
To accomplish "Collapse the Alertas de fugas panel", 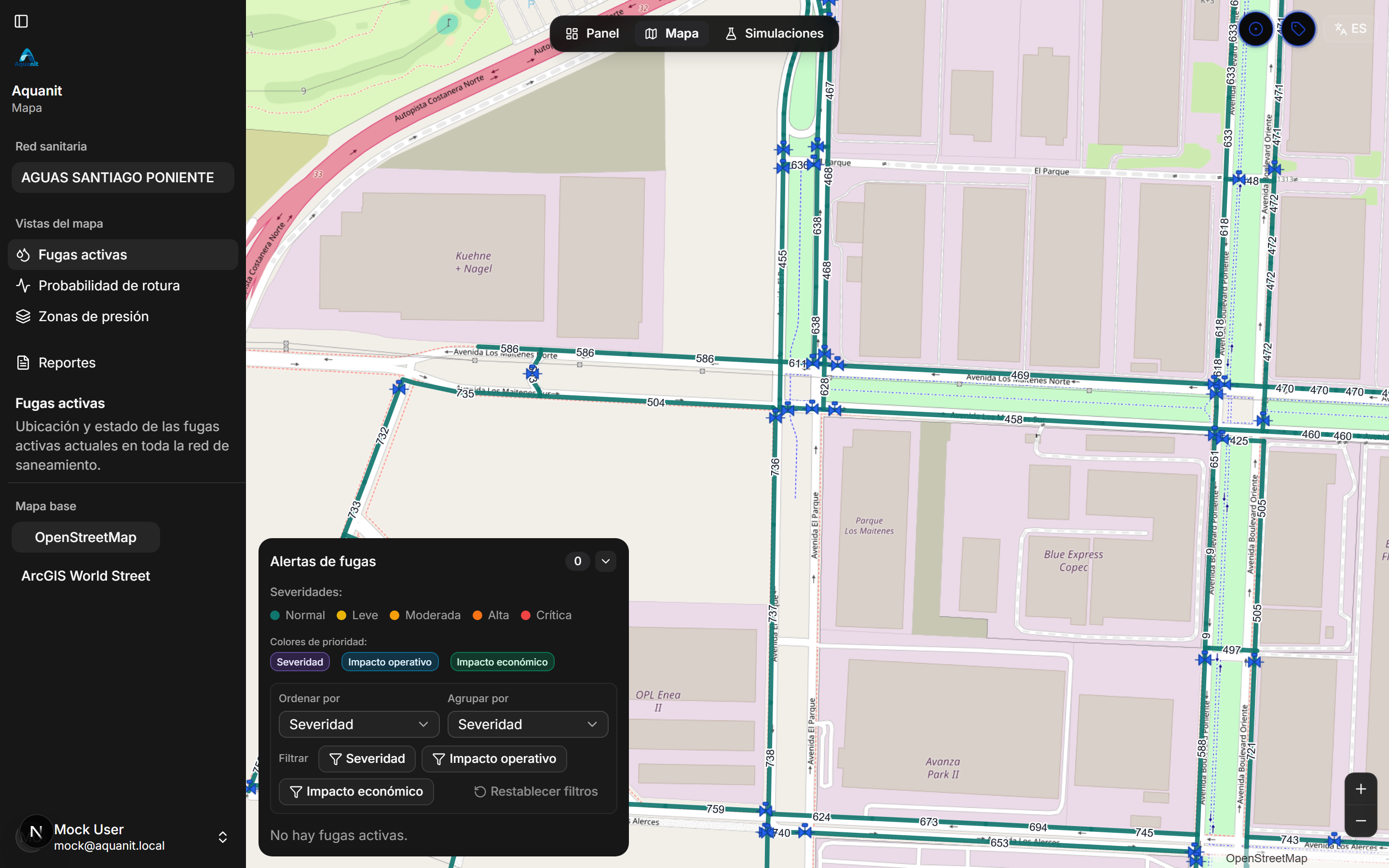I will coord(606,561).
